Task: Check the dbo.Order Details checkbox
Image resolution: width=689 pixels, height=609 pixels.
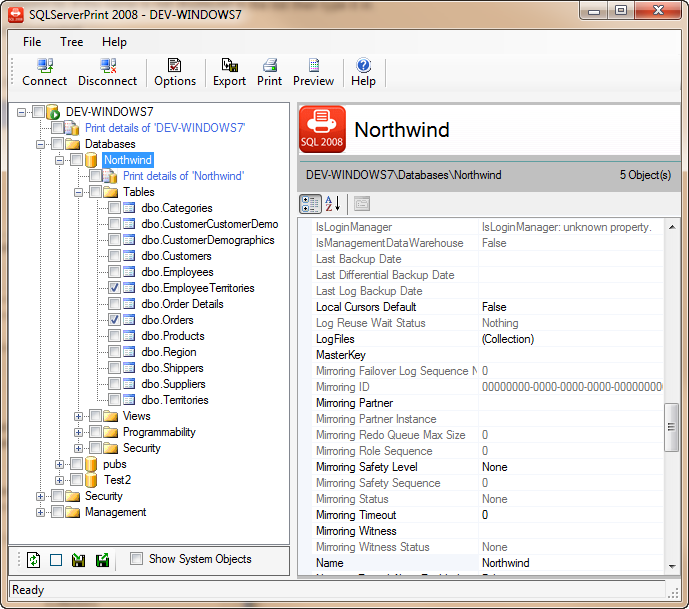Action: pyautogui.click(x=115, y=304)
